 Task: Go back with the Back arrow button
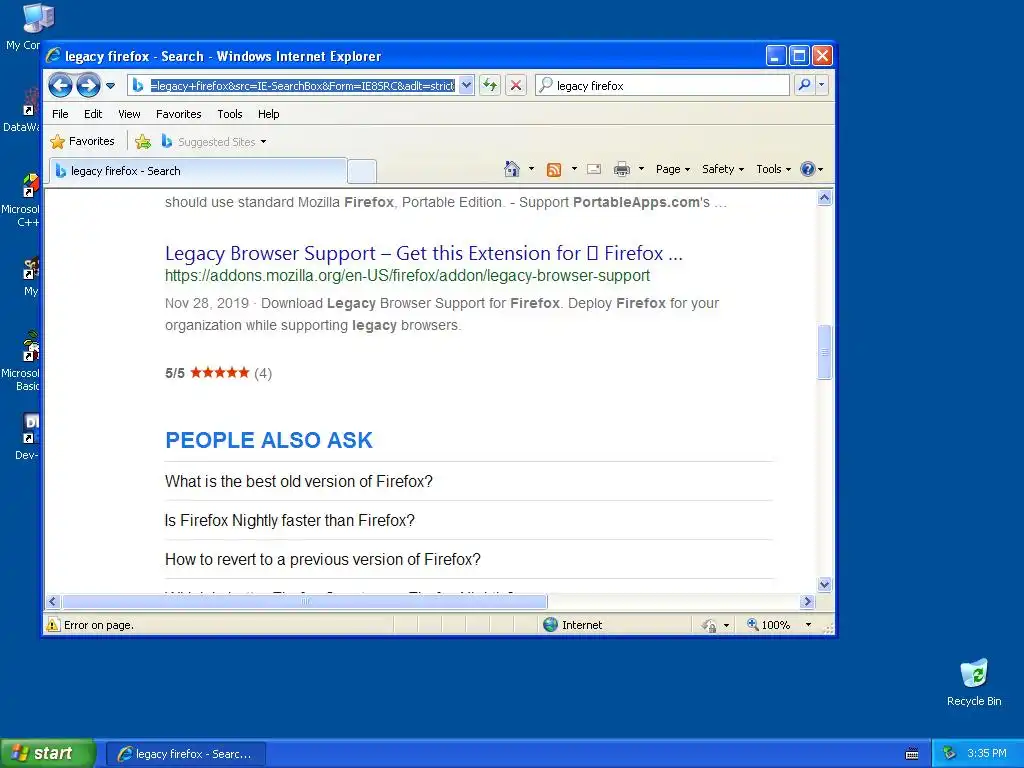(x=60, y=85)
